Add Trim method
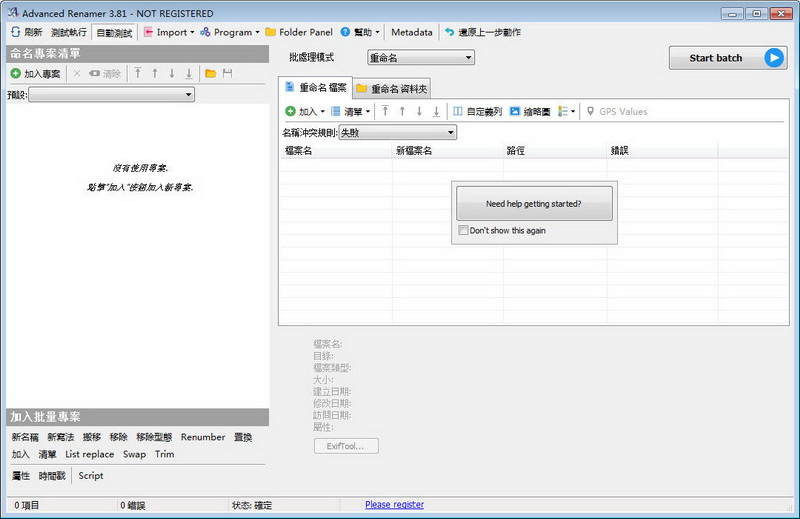 (164, 454)
